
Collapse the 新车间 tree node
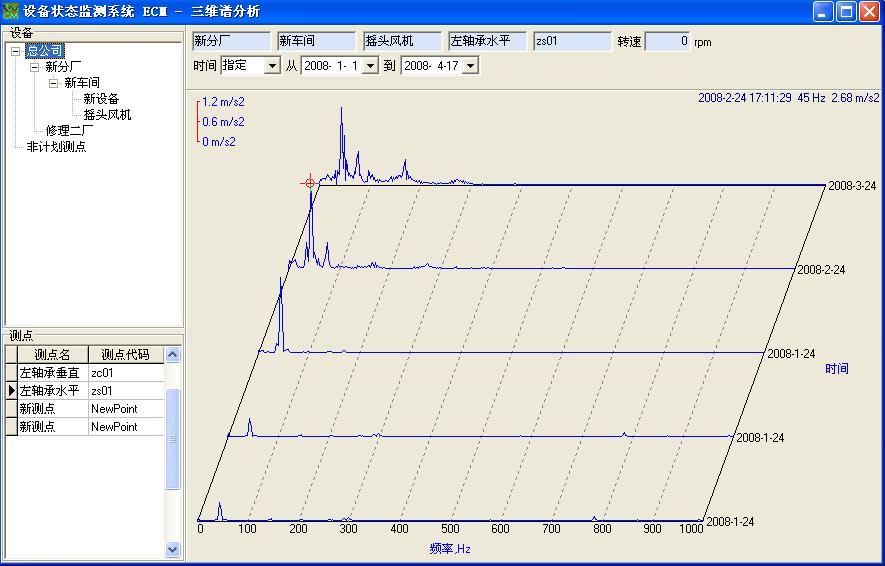point(54,83)
